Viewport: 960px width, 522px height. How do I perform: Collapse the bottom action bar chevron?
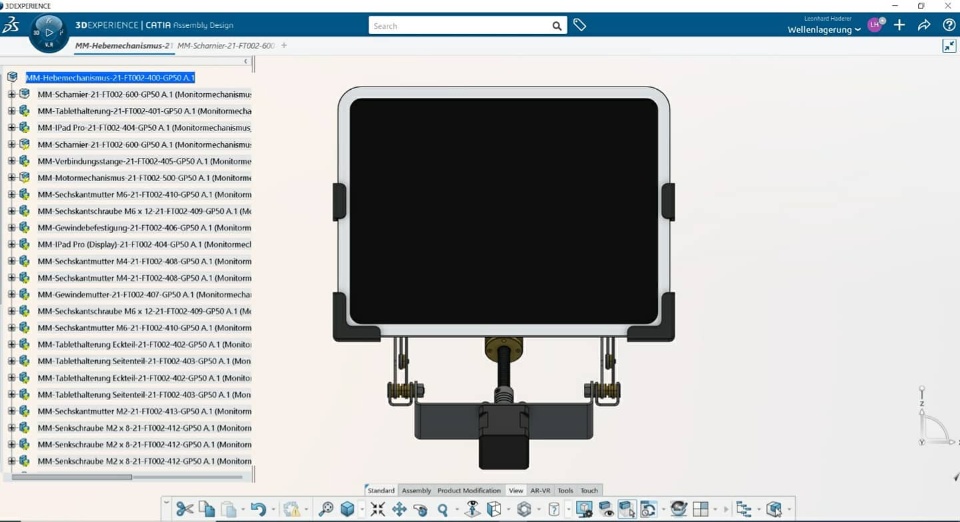click(166, 502)
